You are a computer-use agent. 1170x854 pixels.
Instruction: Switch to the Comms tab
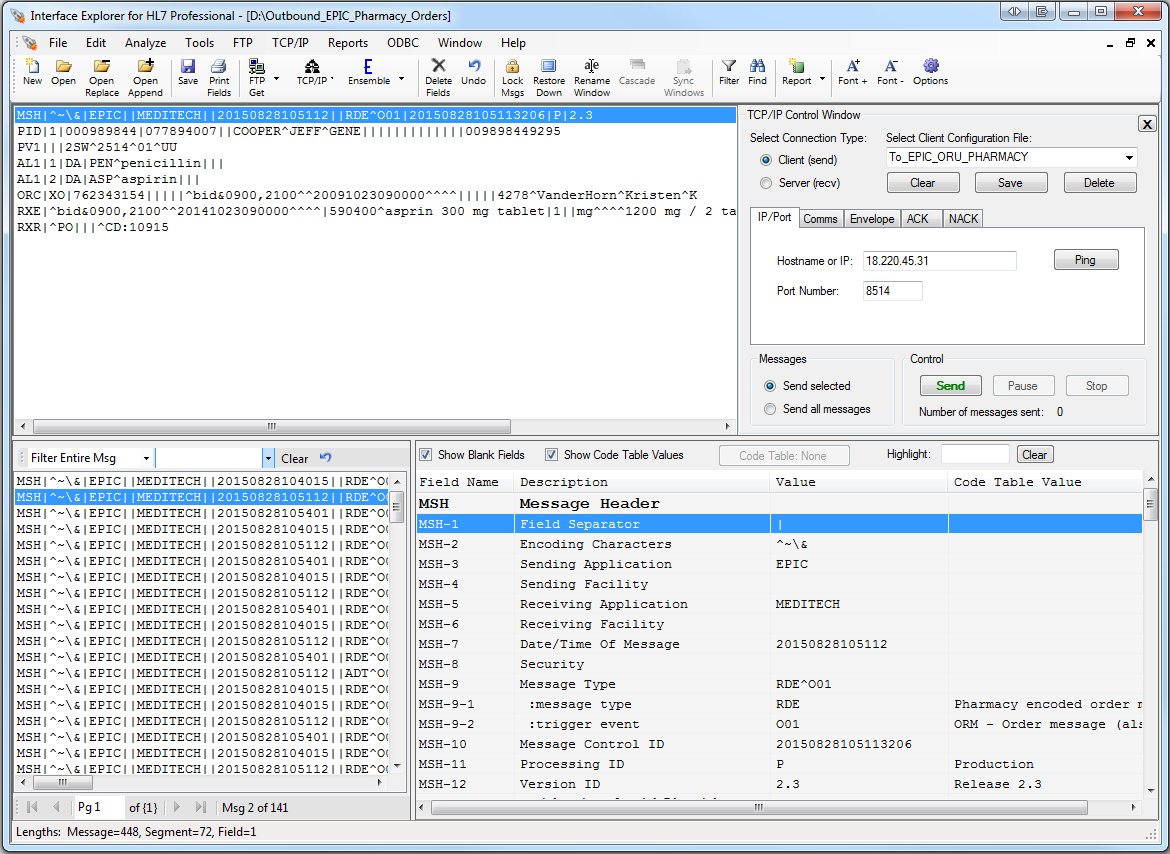(x=820, y=219)
